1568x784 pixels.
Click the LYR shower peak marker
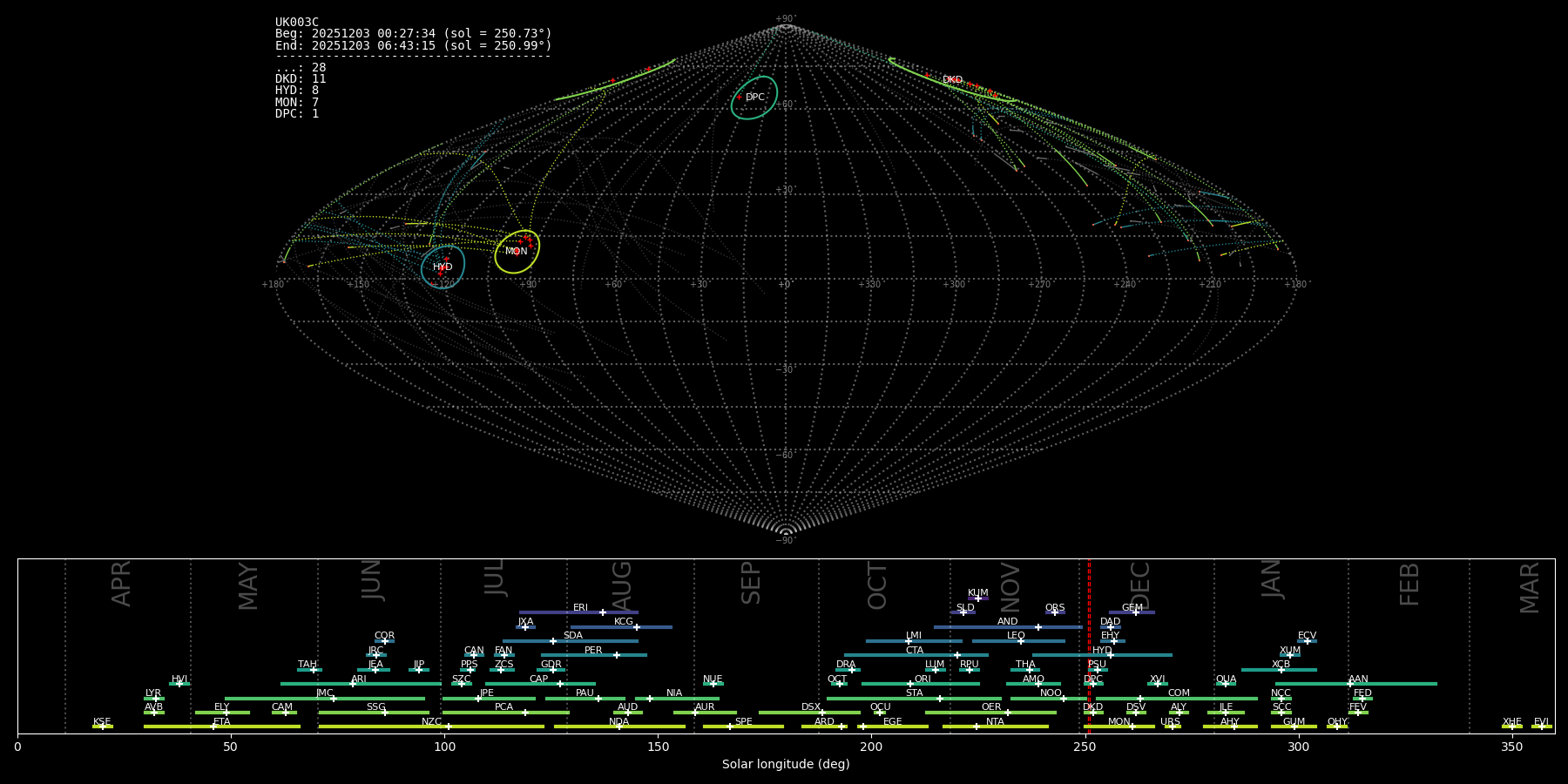click(x=156, y=699)
